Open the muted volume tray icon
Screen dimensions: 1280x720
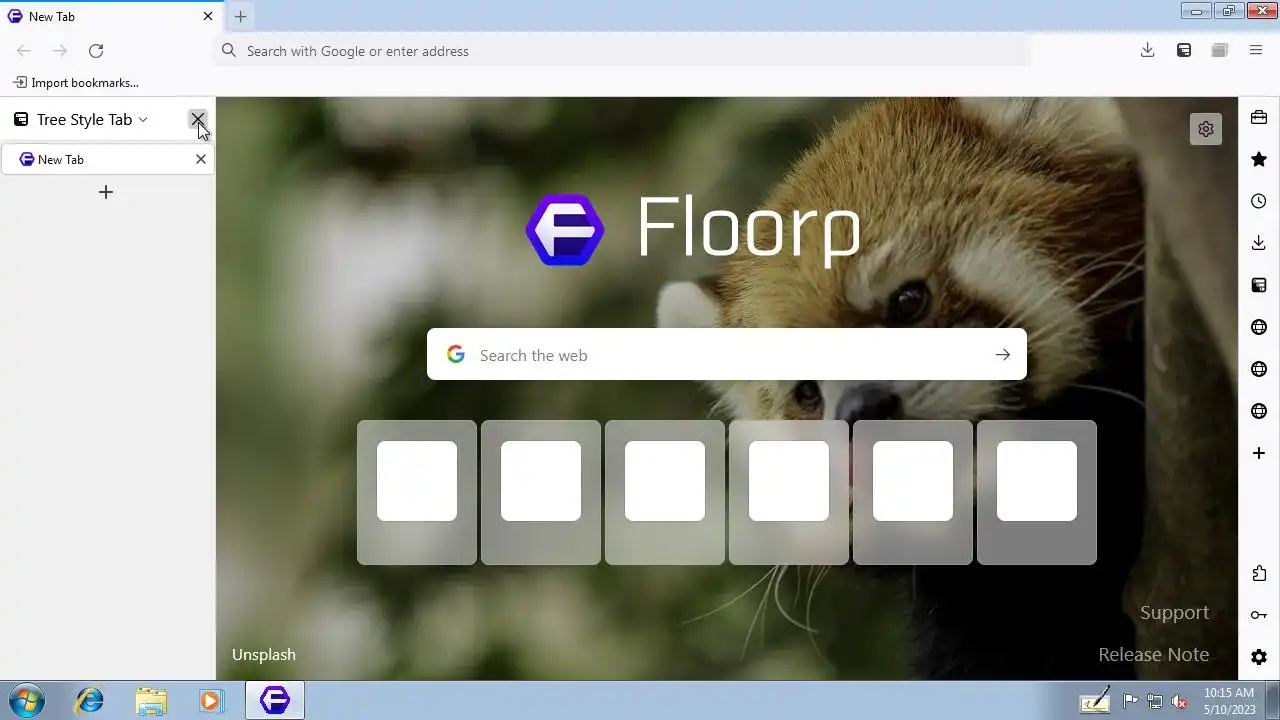tap(1180, 701)
